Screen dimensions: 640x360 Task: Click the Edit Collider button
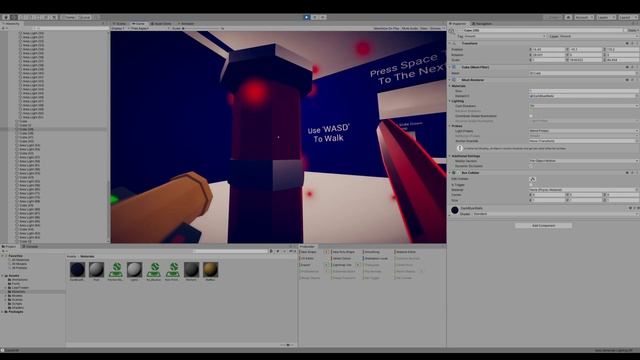click(533, 179)
